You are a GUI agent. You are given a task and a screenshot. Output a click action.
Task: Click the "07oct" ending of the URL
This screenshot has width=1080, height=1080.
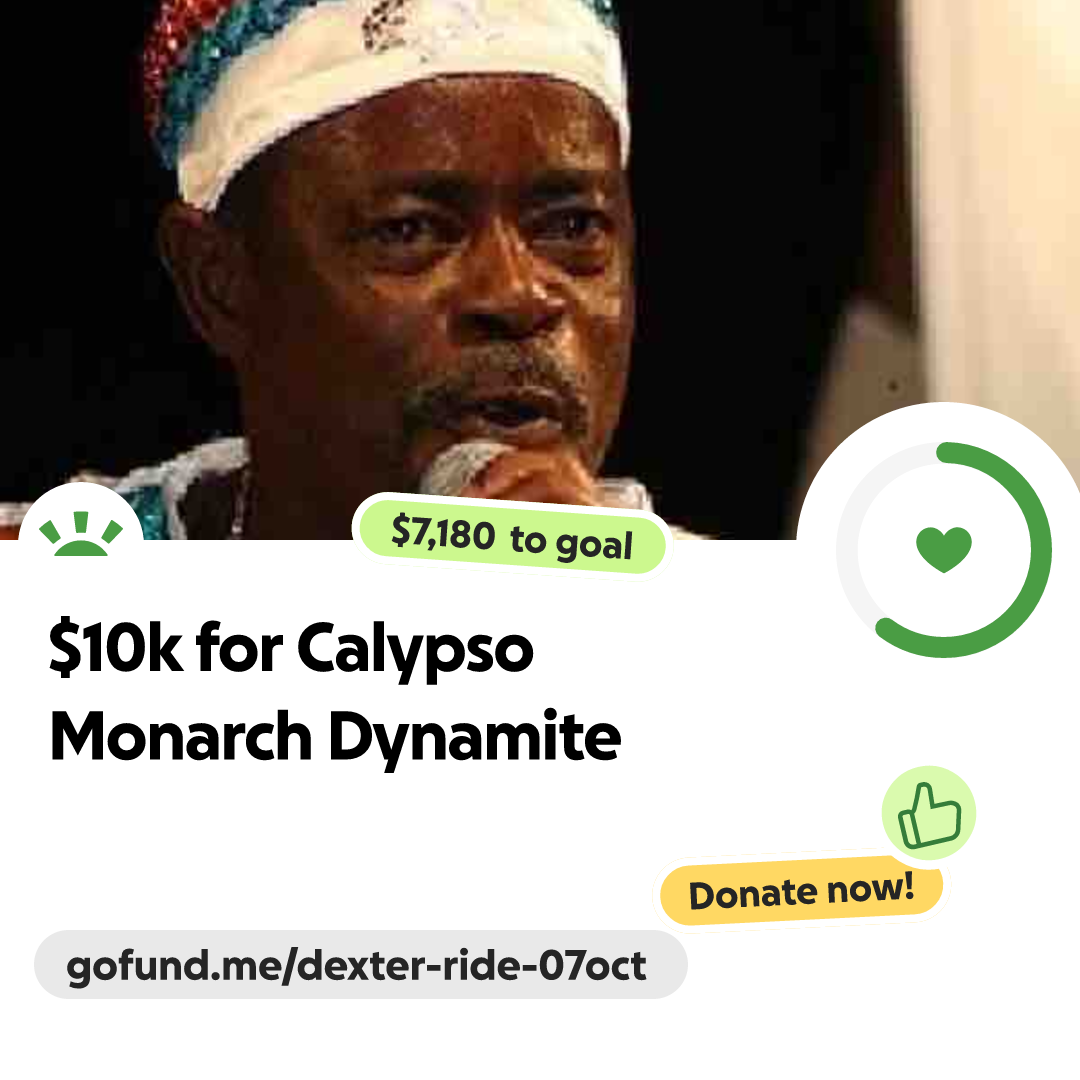[592, 965]
